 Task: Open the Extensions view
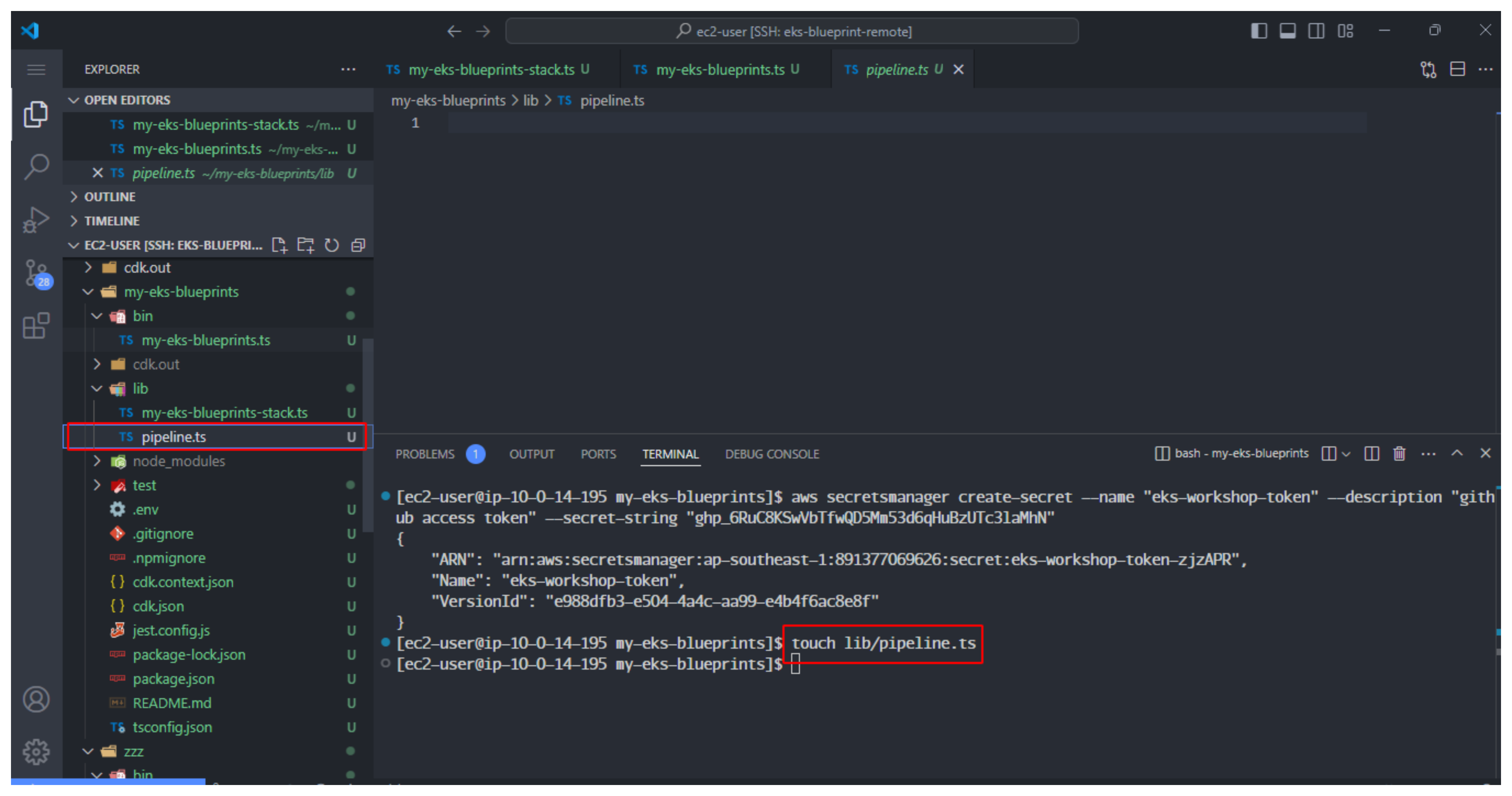coord(36,325)
